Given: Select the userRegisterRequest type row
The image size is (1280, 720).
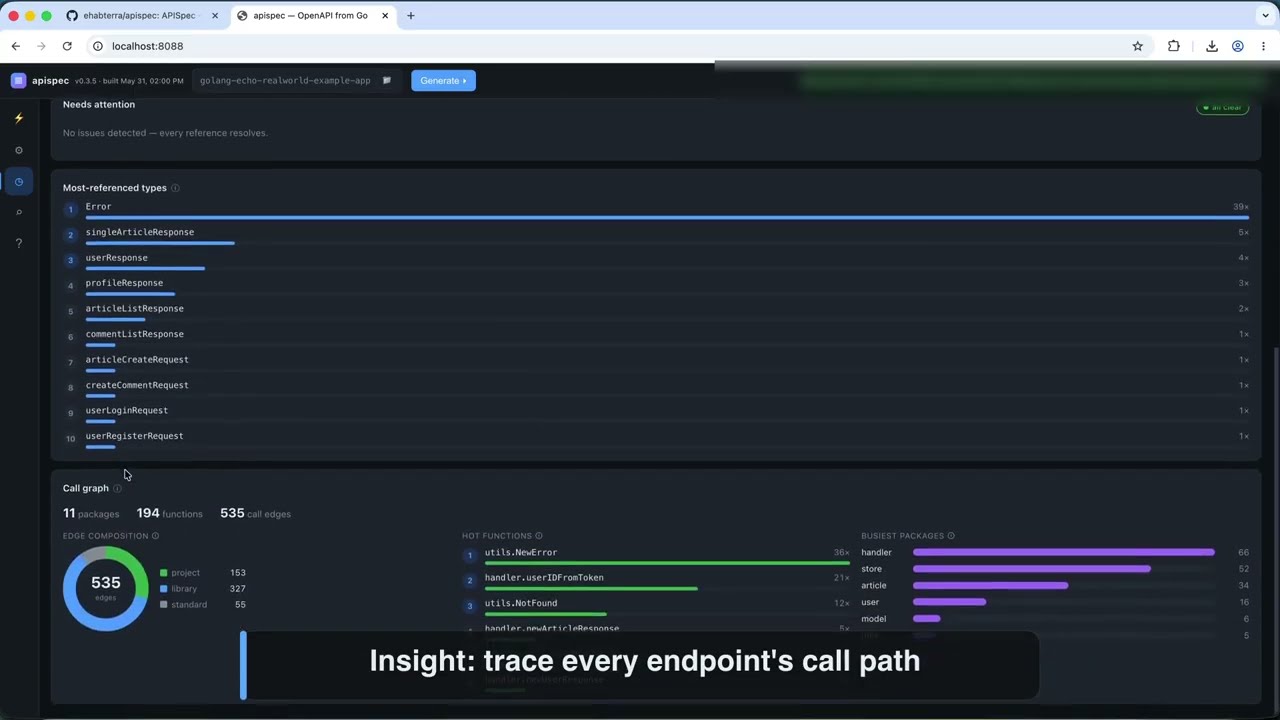Looking at the screenshot, I should (656, 439).
